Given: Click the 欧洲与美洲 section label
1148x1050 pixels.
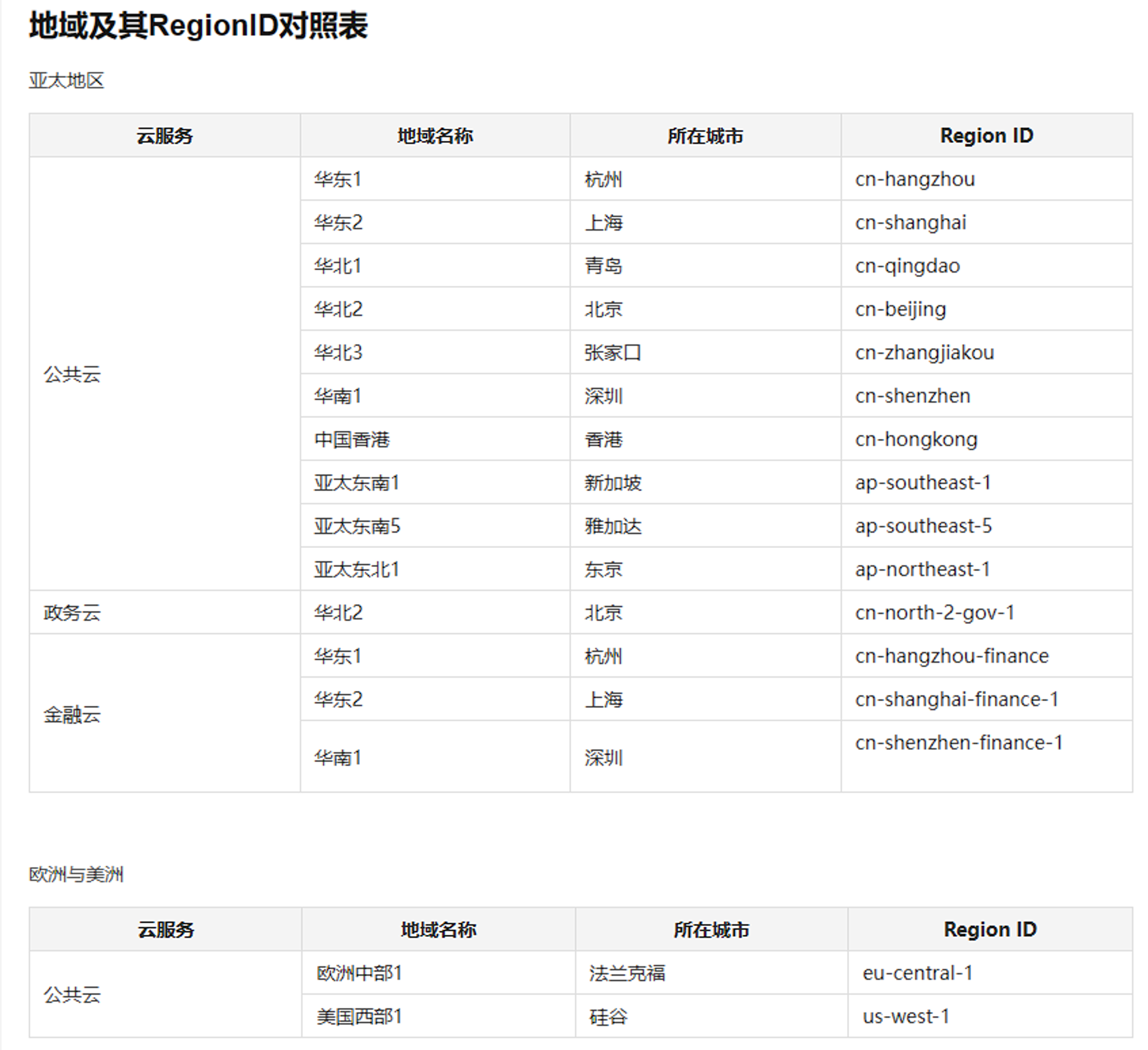Looking at the screenshot, I should click(x=76, y=874).
